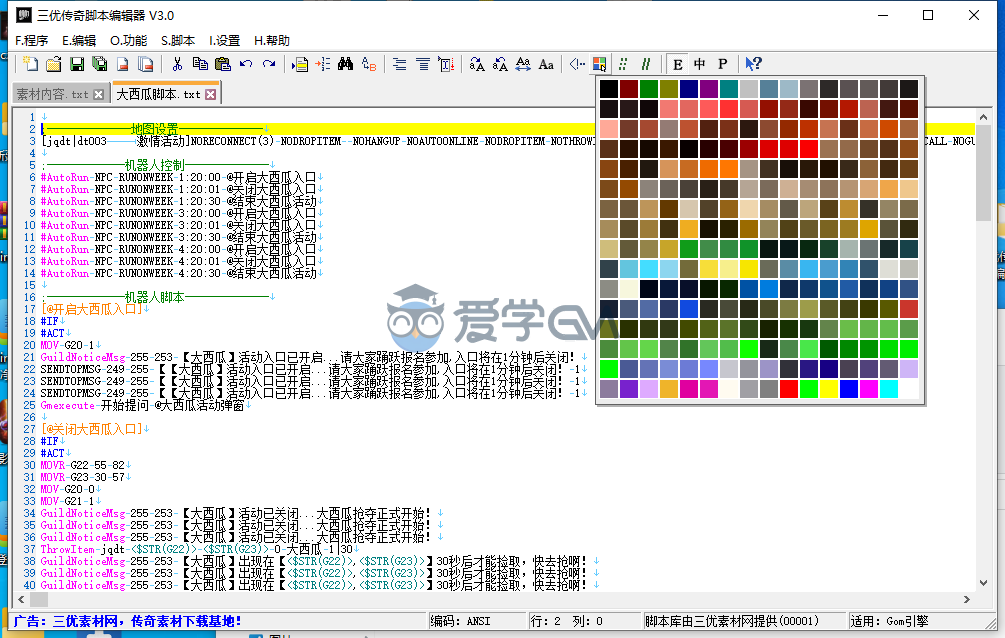Pick the pure red swatch in bottom palette row
This screenshot has height=638, width=1005.
point(789,389)
